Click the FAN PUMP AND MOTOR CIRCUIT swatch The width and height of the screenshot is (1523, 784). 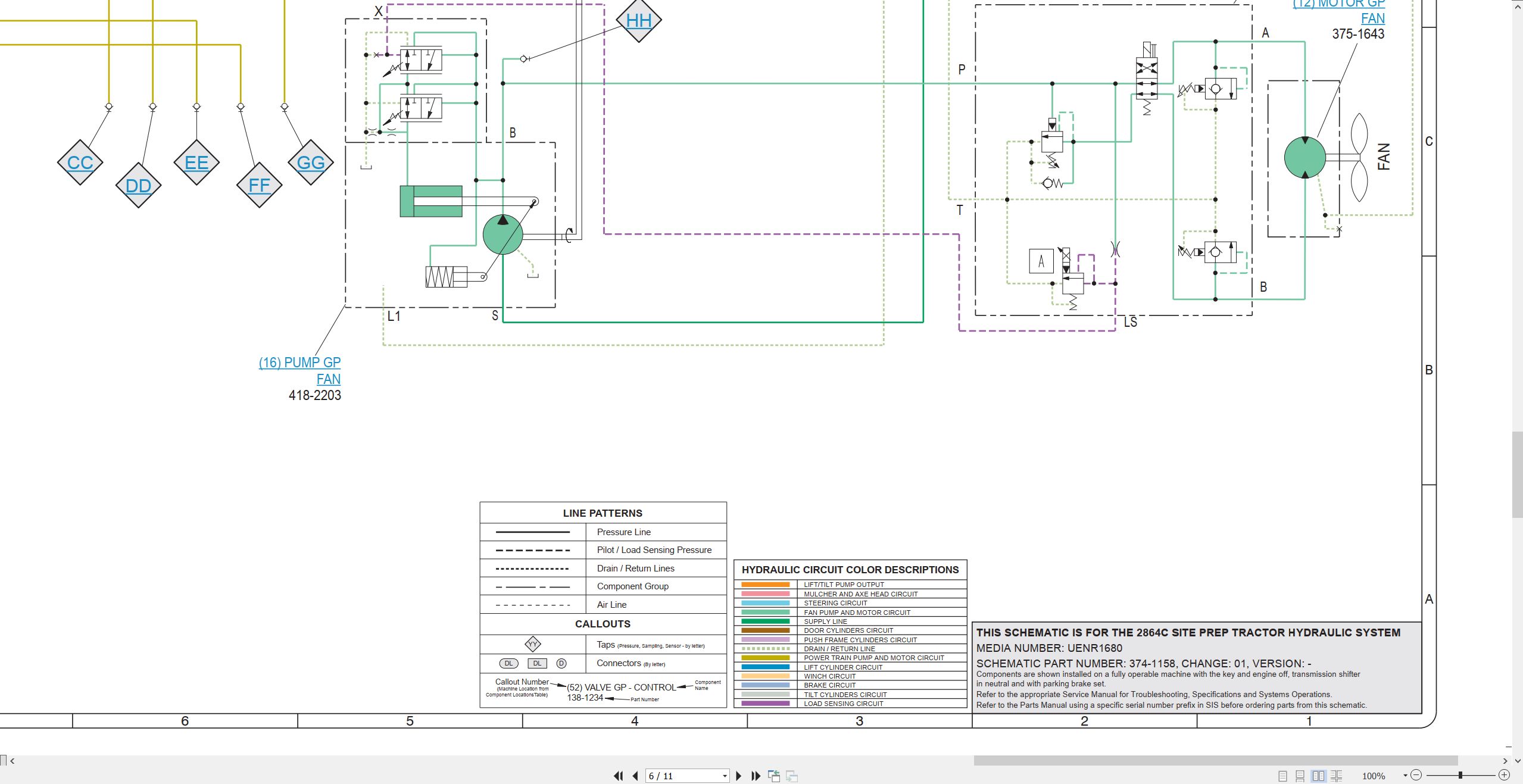[765, 612]
